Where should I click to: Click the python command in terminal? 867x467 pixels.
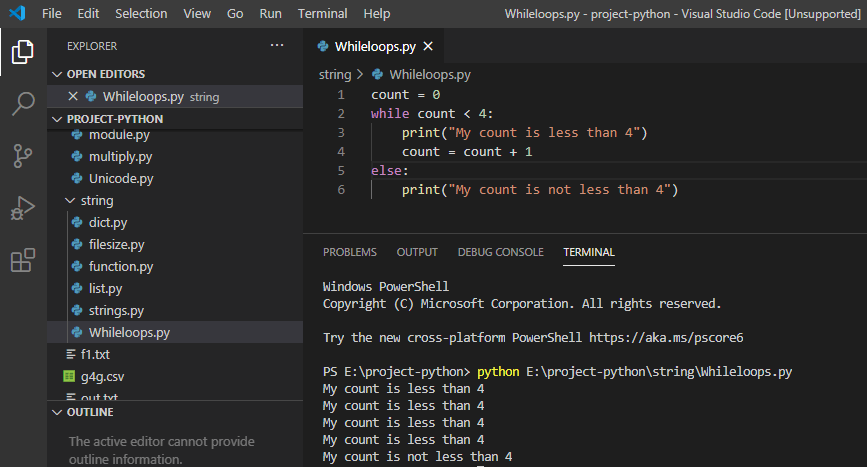pos(498,371)
